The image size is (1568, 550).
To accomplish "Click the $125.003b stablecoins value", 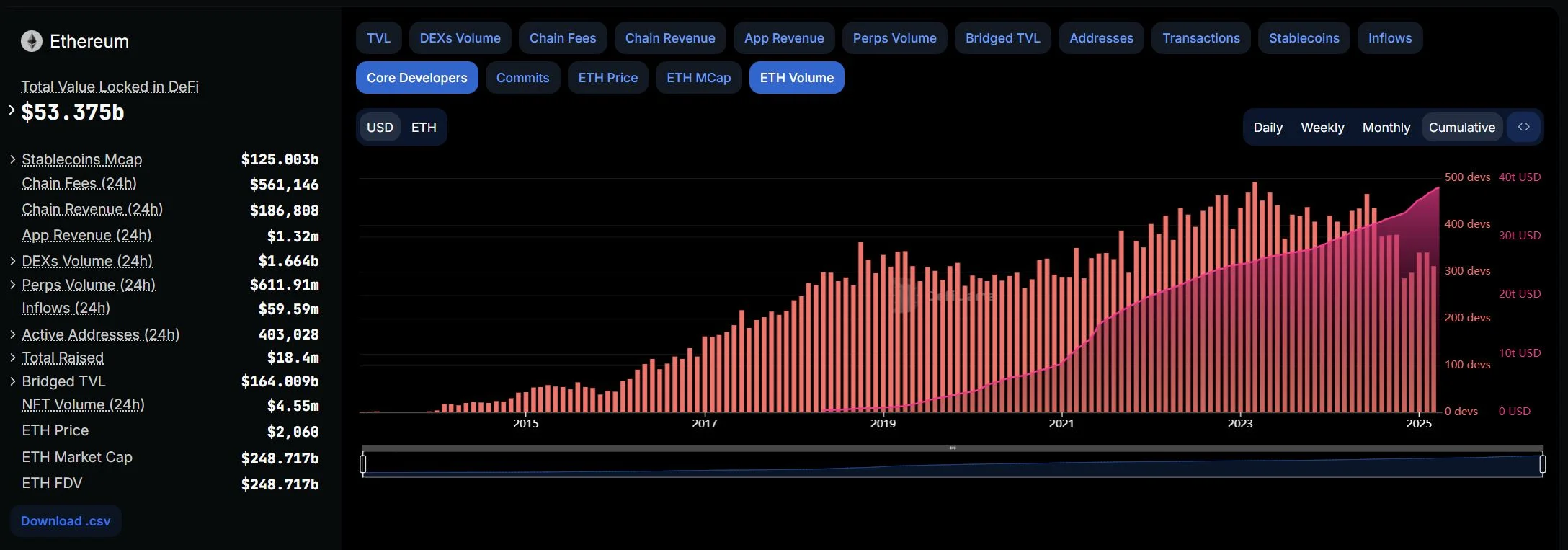I will click(280, 159).
